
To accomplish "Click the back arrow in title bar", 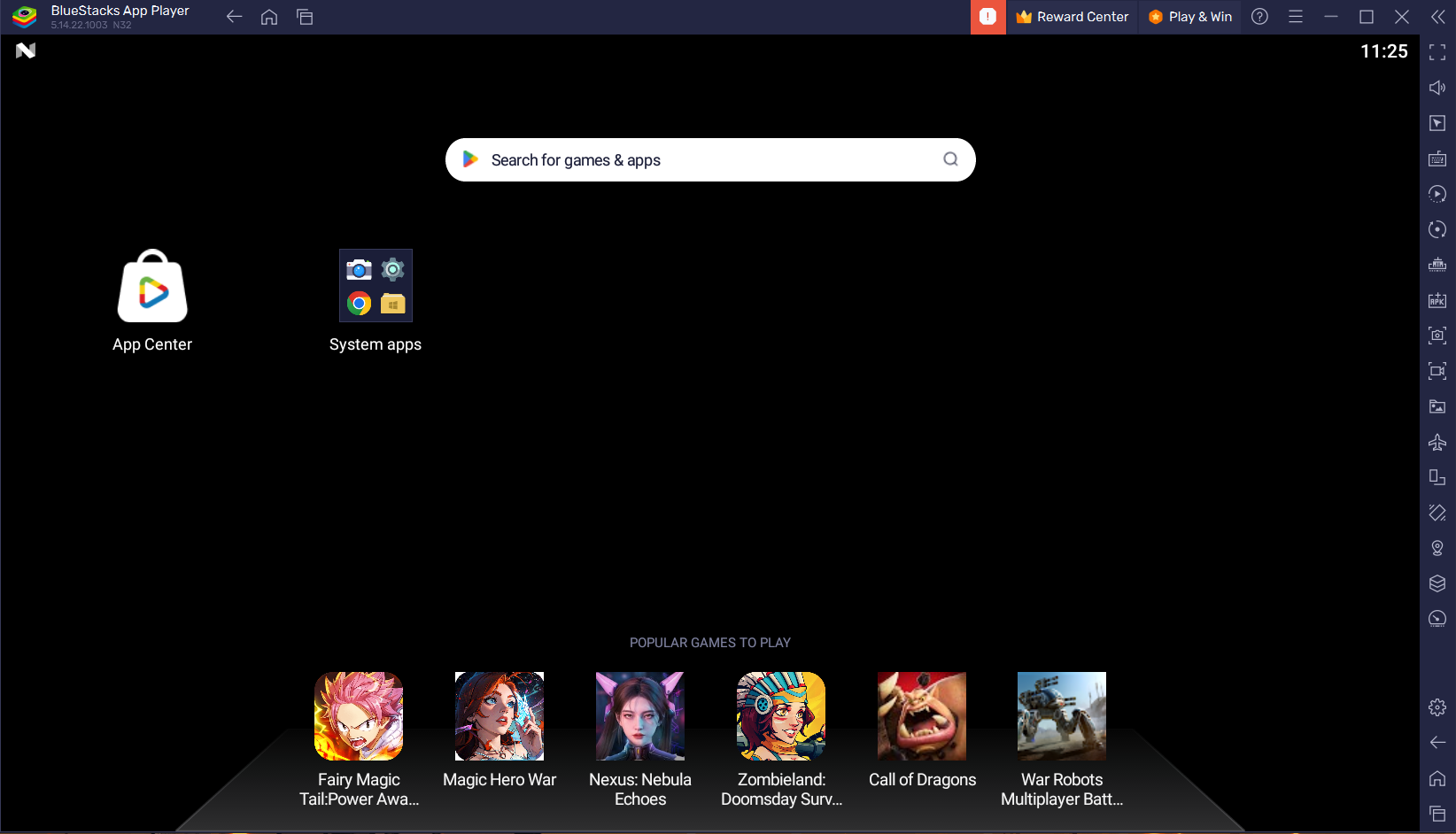I will (x=234, y=17).
